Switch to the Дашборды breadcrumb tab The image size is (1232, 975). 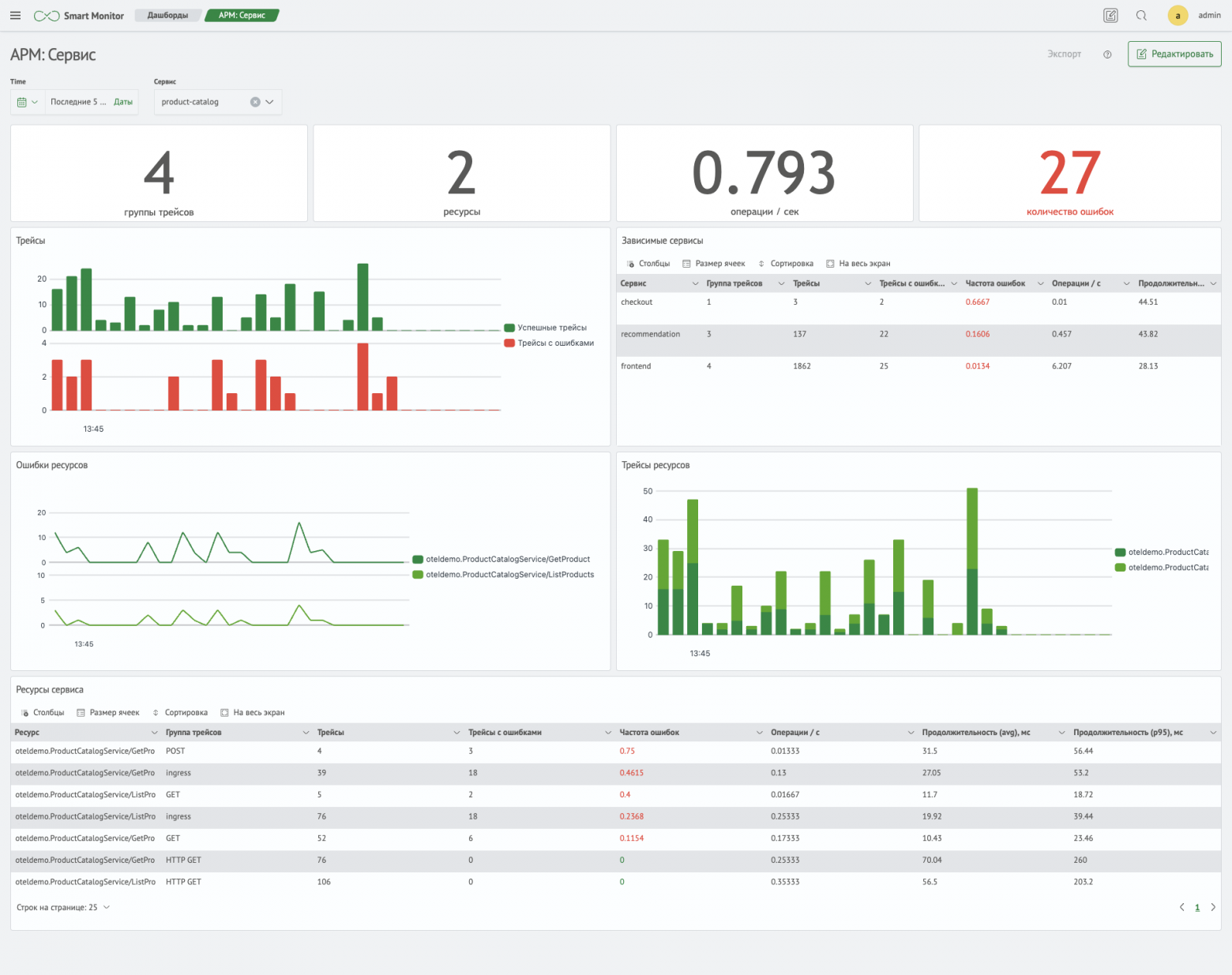[167, 16]
